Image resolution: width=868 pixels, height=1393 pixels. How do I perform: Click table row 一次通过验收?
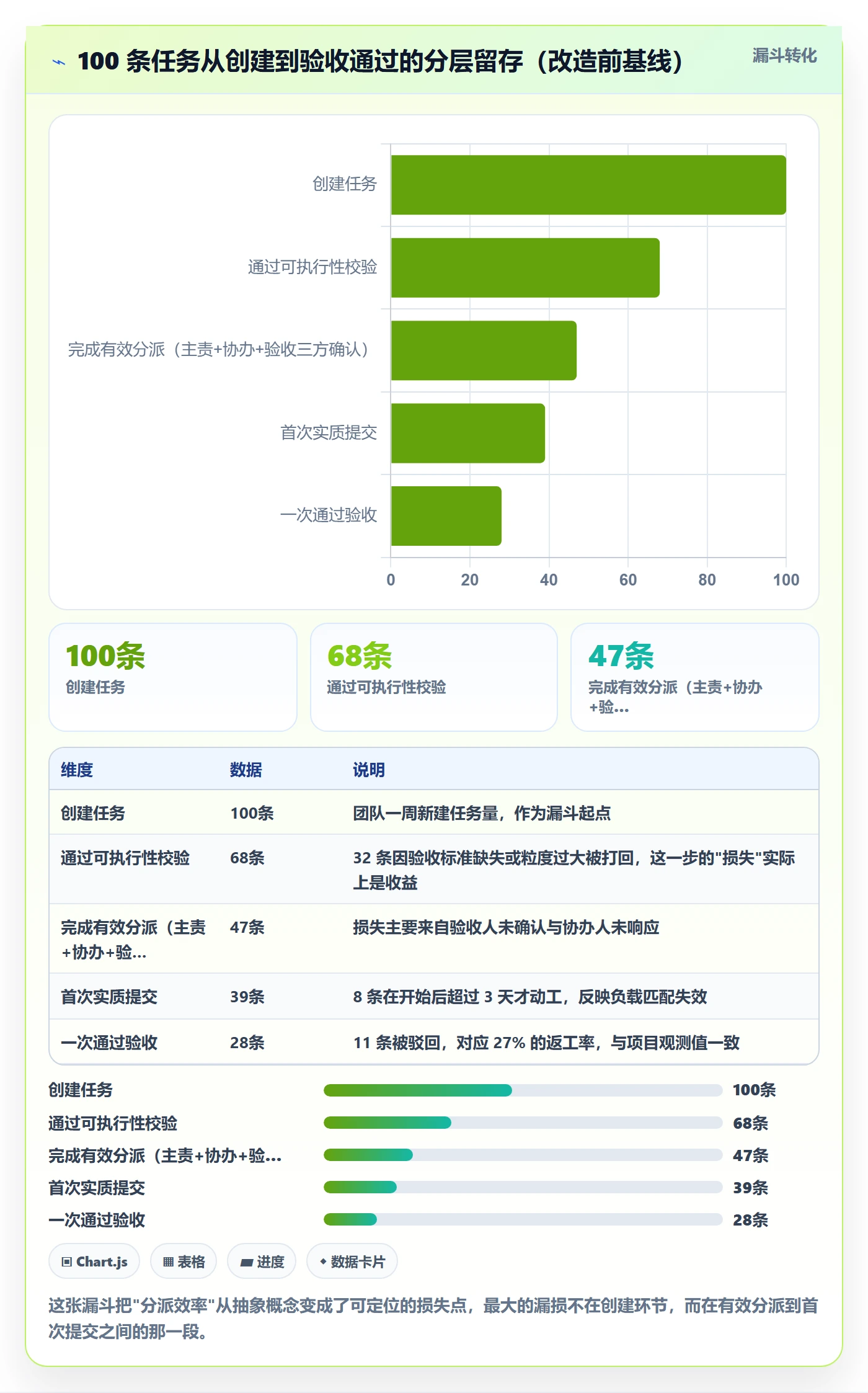point(434,1042)
